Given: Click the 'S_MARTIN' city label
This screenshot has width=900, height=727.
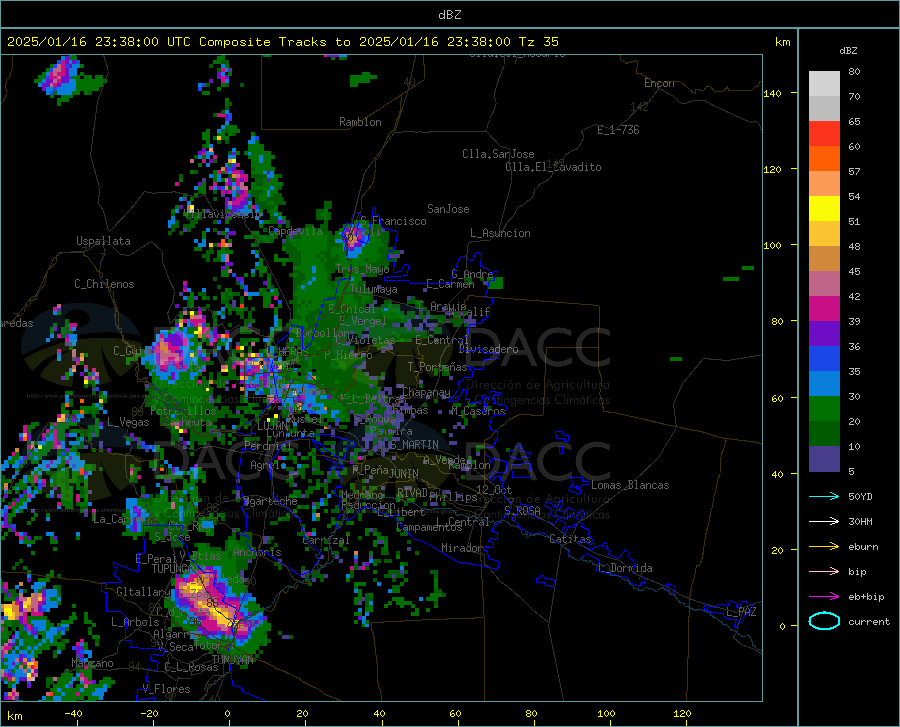Looking at the screenshot, I should click(414, 445).
